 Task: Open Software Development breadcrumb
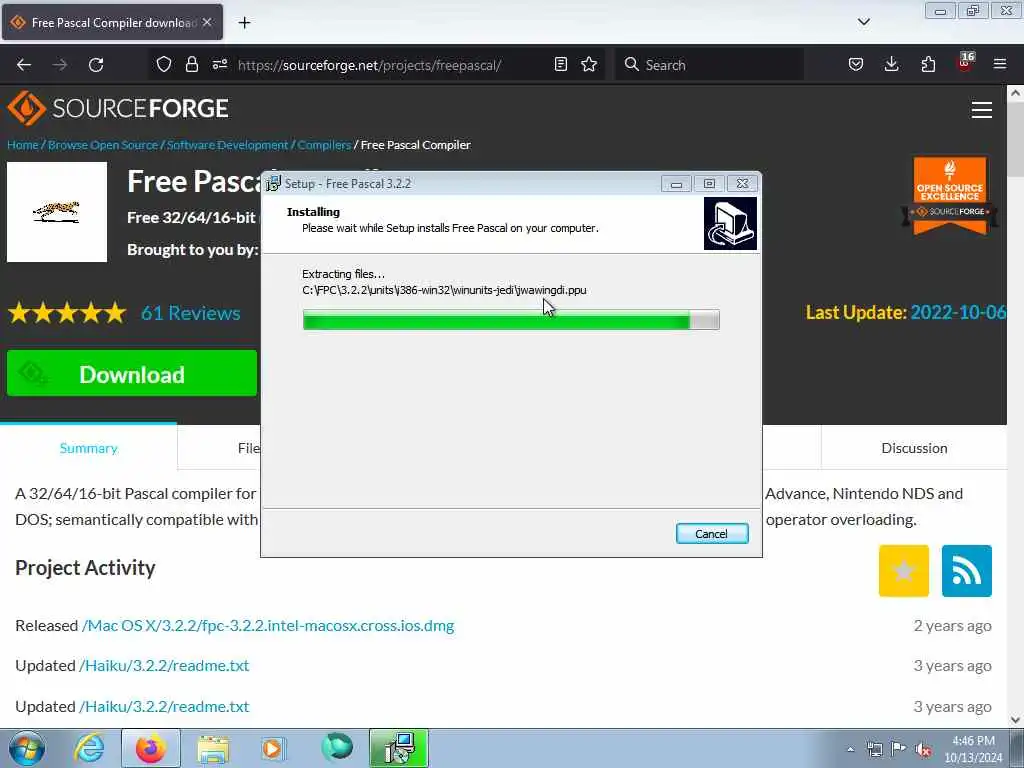(x=227, y=145)
